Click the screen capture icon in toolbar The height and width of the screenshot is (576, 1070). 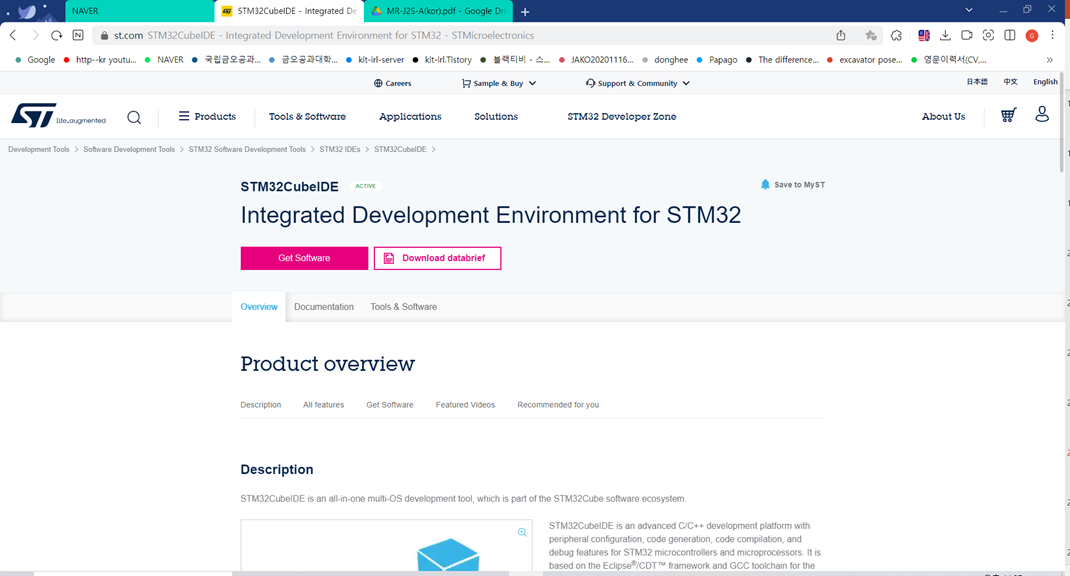(988, 35)
